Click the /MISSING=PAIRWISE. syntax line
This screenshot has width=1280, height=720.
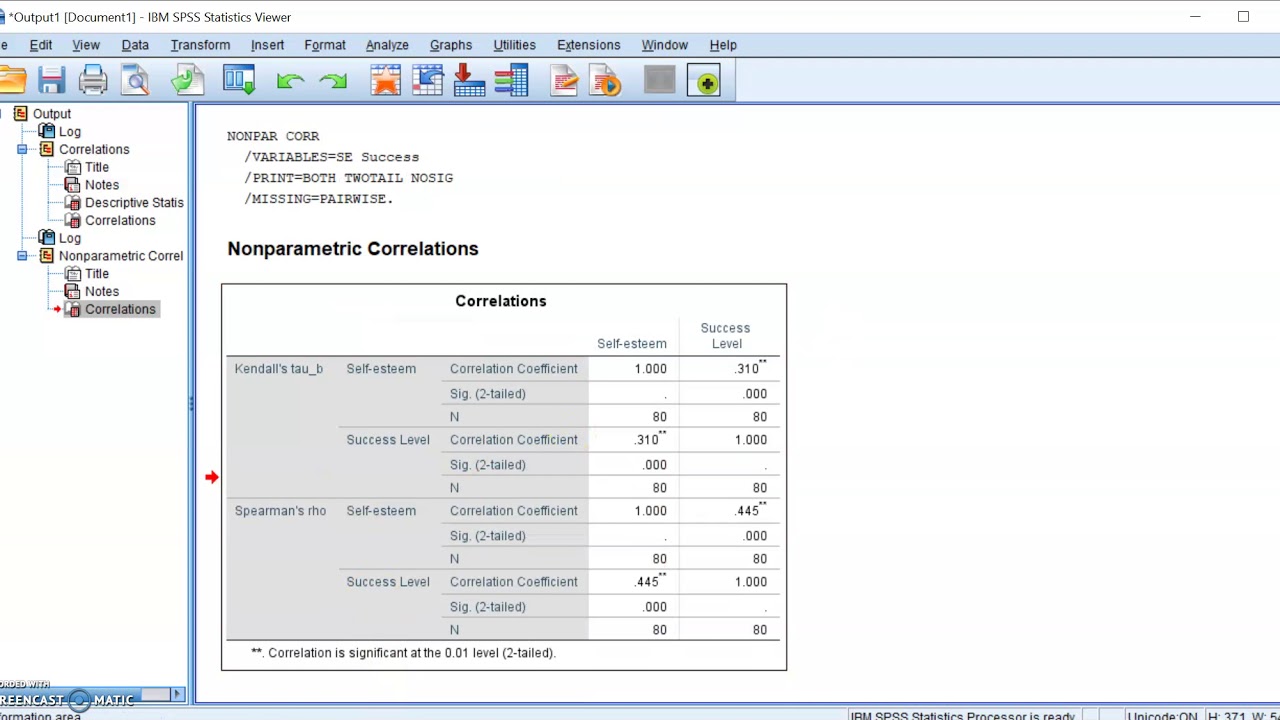point(318,199)
